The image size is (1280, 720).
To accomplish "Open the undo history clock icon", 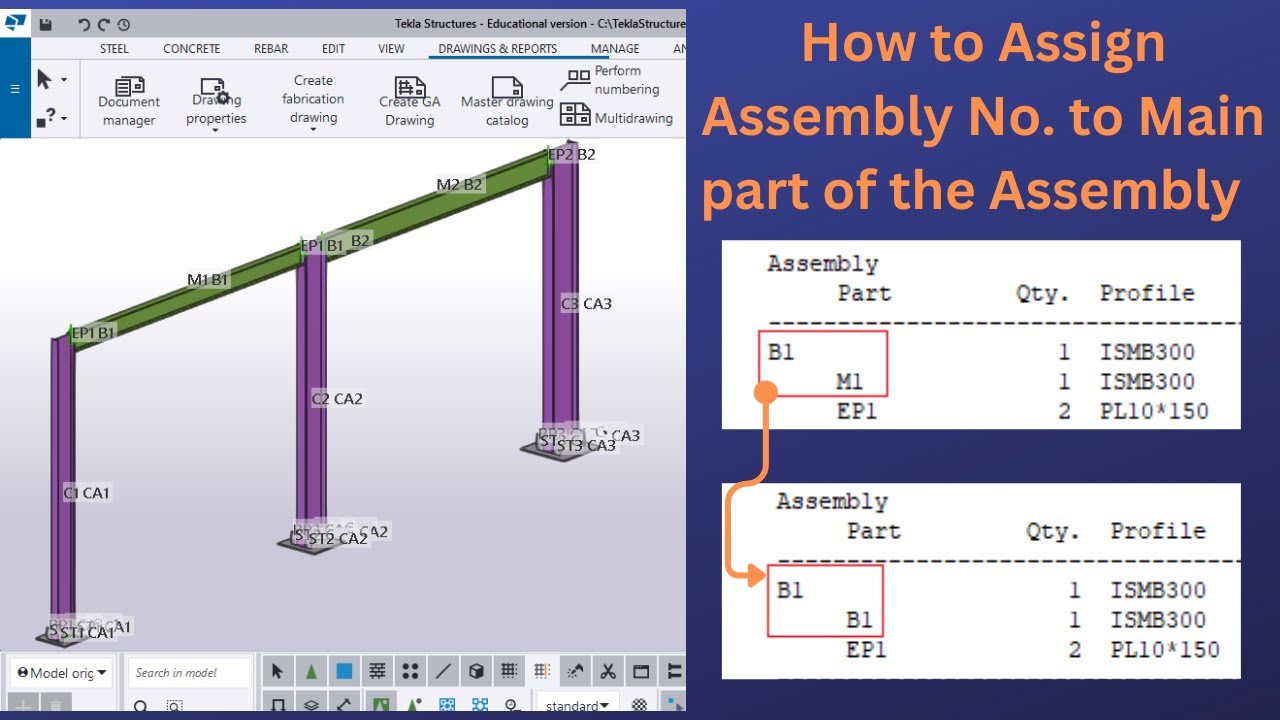I will click(x=123, y=24).
